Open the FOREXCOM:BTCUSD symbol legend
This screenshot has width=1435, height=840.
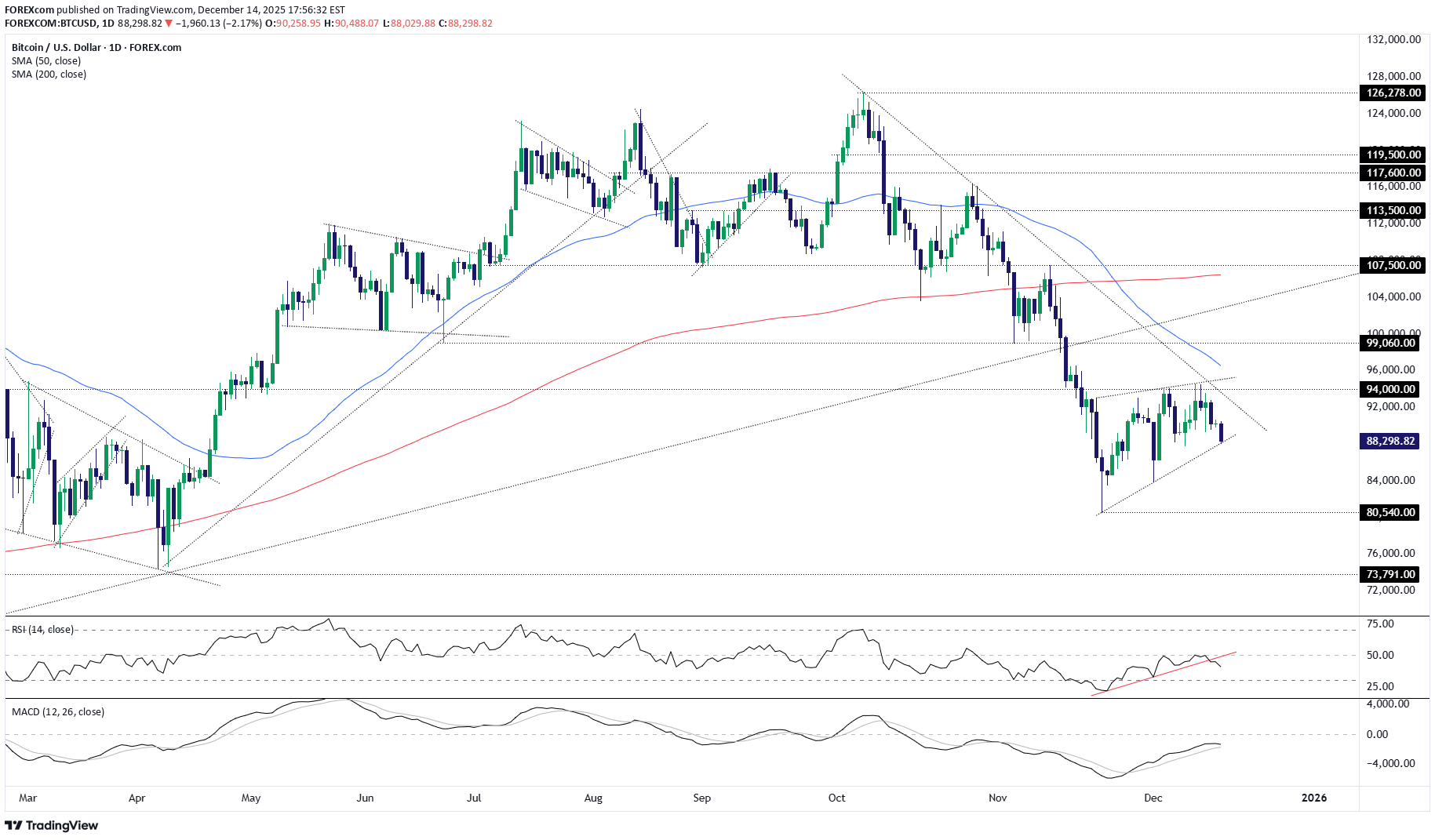(x=50, y=24)
